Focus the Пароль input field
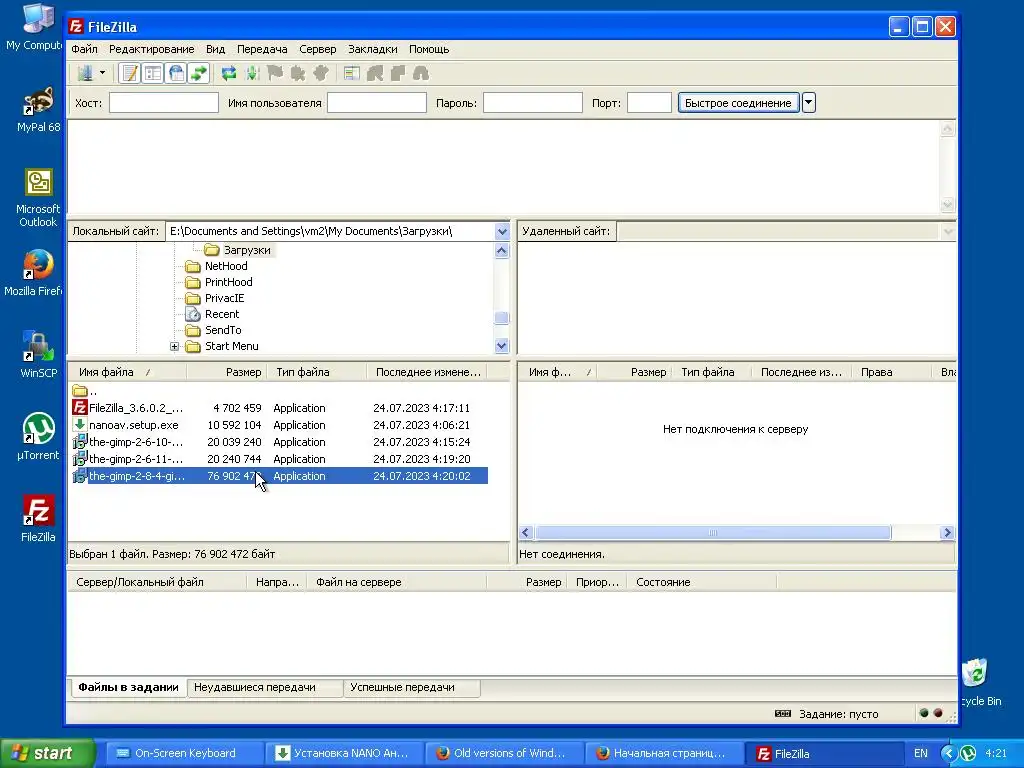 532,103
